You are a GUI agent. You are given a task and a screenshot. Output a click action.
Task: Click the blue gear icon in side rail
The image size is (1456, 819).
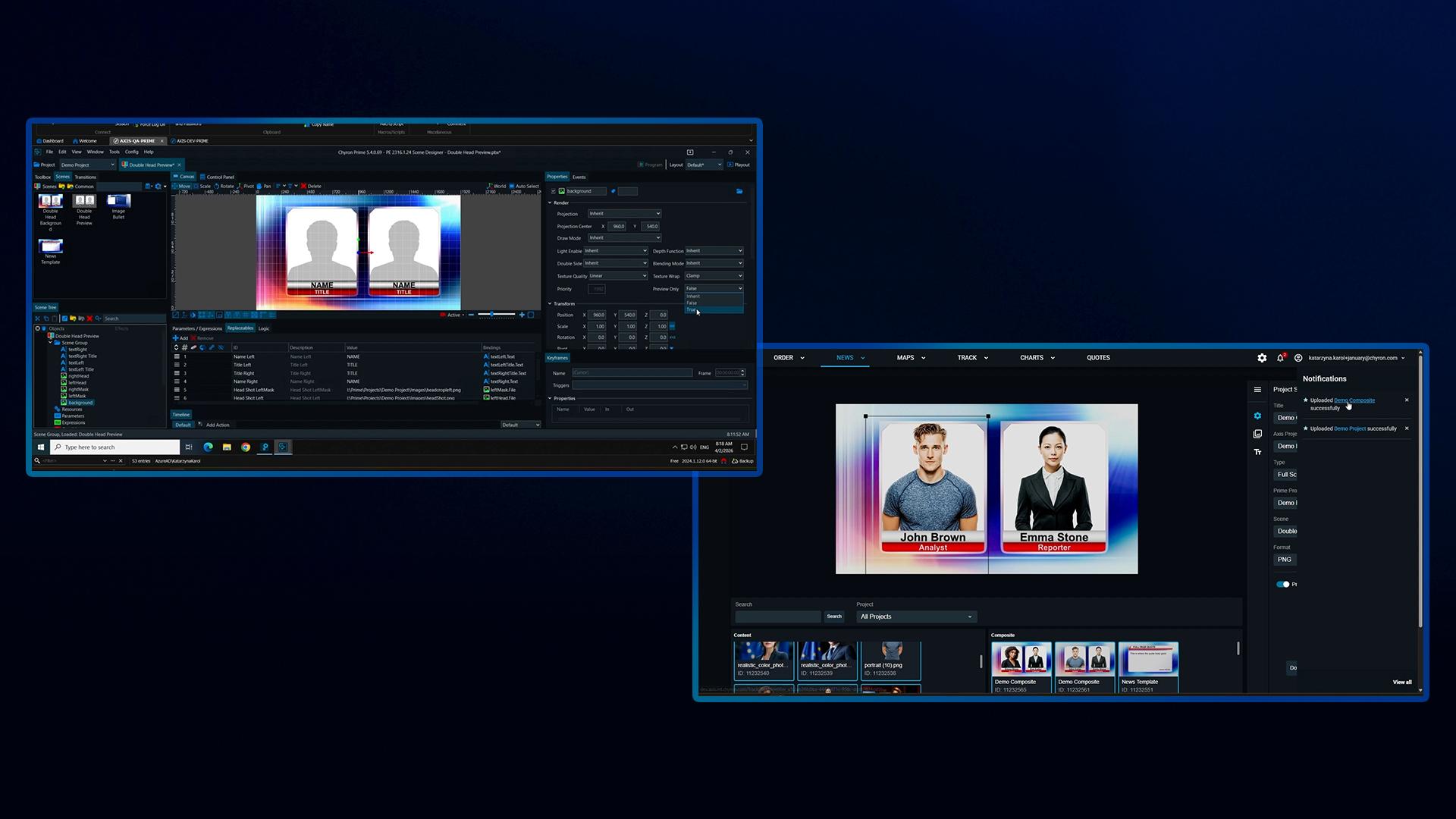1257,416
